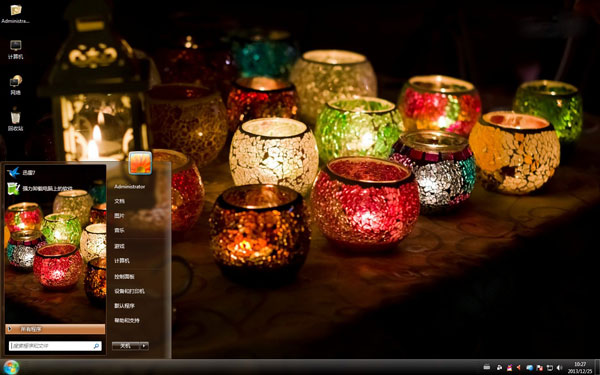Expand 所有程序 (All Programs) list
The image size is (600, 375).
(x=55, y=329)
